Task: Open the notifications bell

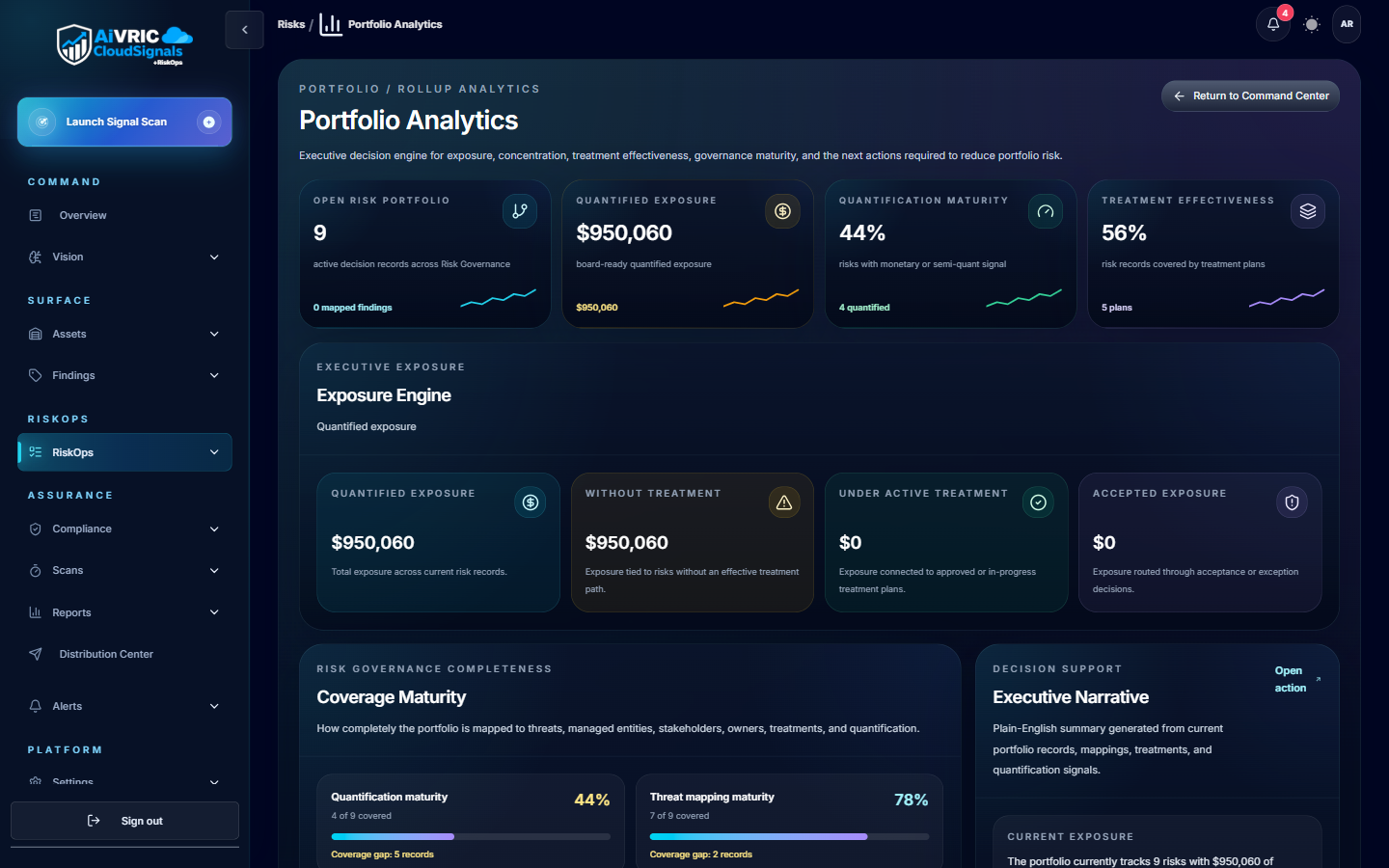Action: [1273, 24]
